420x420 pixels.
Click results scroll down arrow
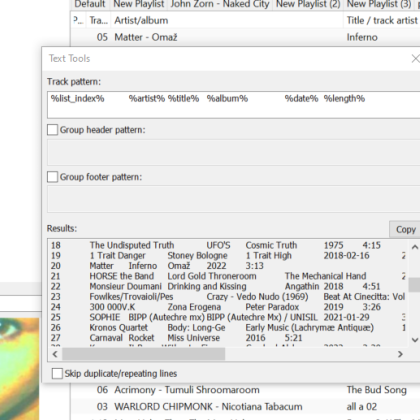click(415, 340)
